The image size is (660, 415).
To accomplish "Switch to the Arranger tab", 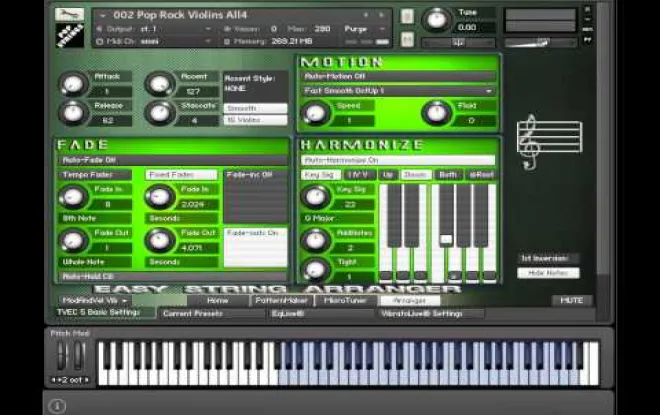I will [410, 301].
